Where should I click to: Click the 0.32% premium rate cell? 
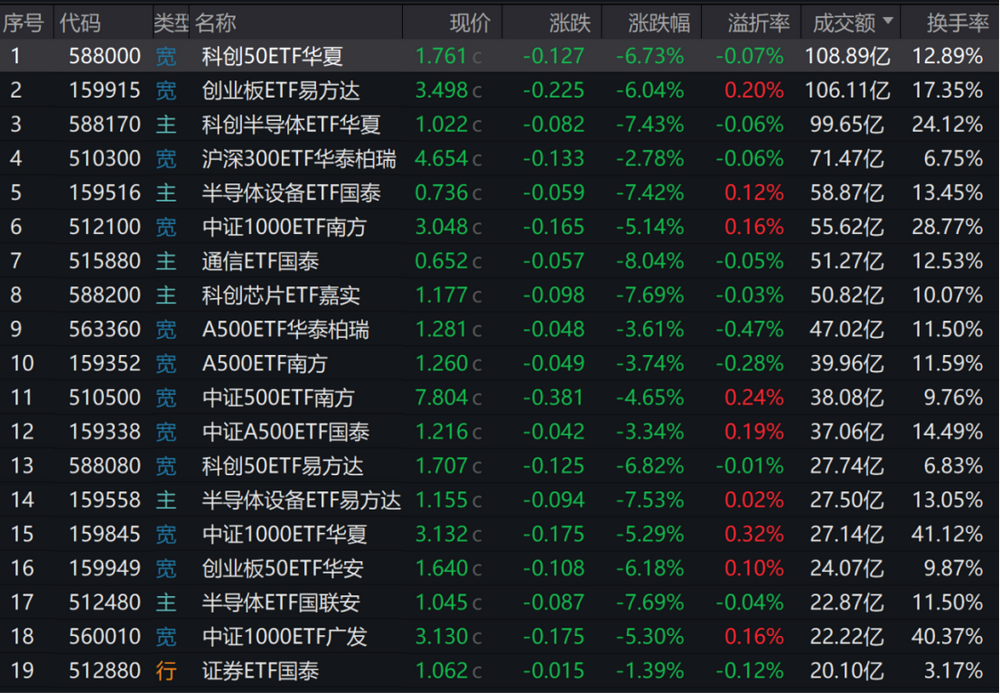[754, 535]
